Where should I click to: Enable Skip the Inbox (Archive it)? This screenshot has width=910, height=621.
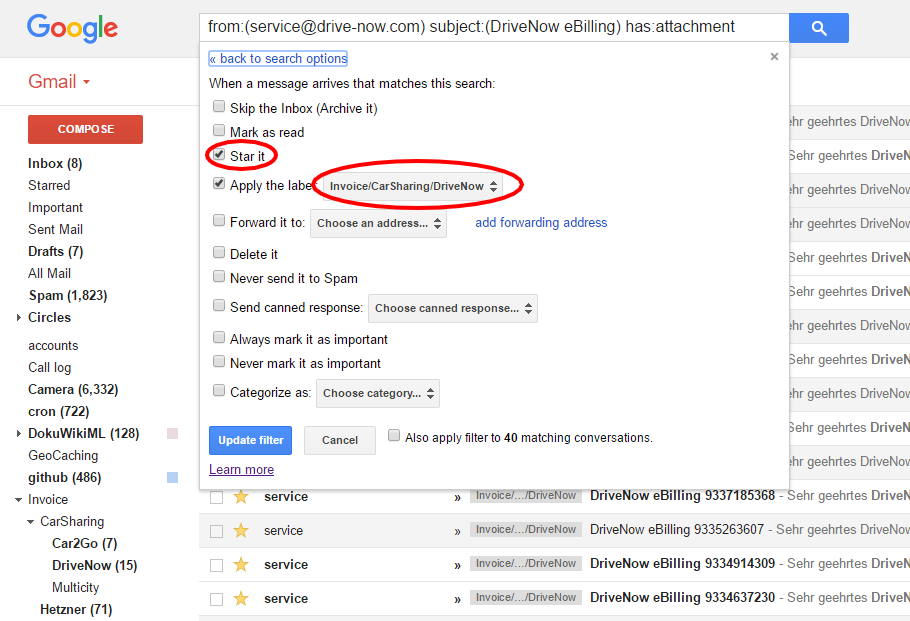tap(219, 106)
